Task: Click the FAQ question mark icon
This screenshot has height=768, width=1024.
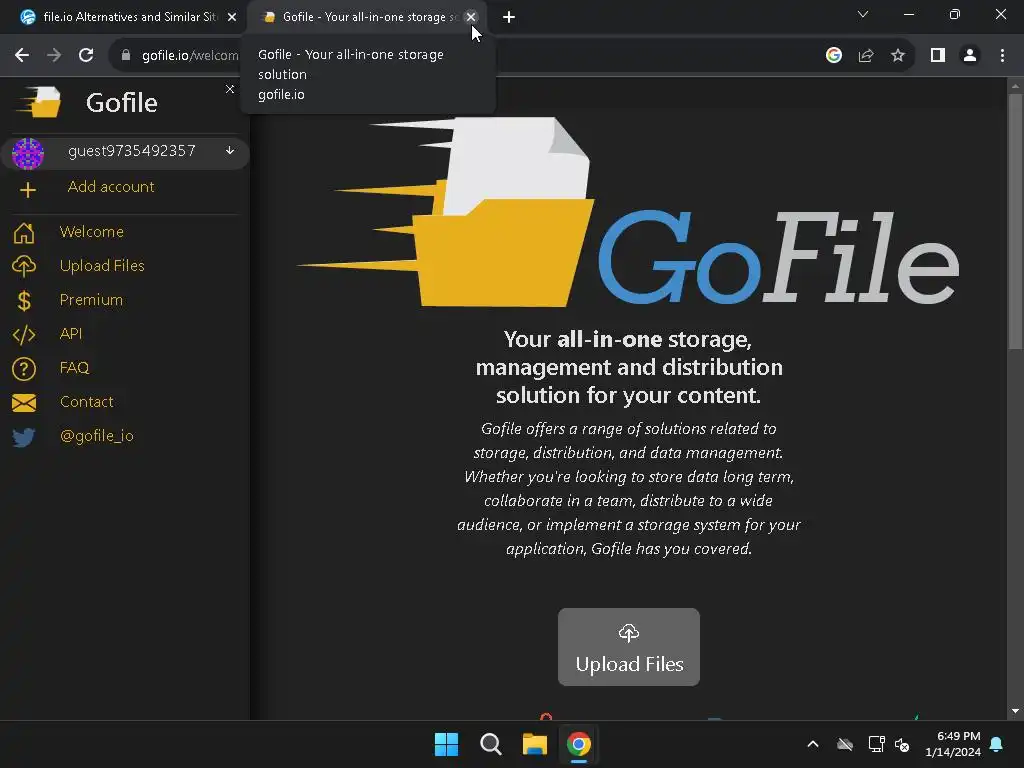Action: tap(24, 368)
